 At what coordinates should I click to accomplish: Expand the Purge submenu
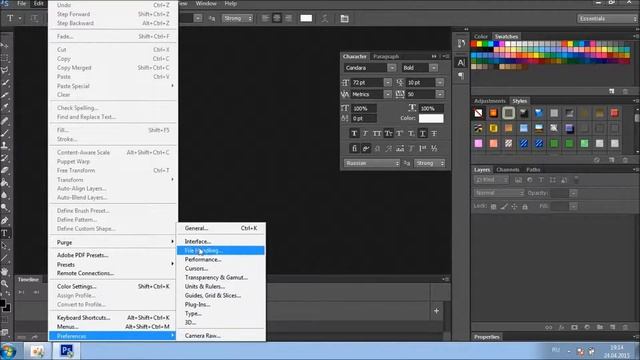tap(113, 242)
